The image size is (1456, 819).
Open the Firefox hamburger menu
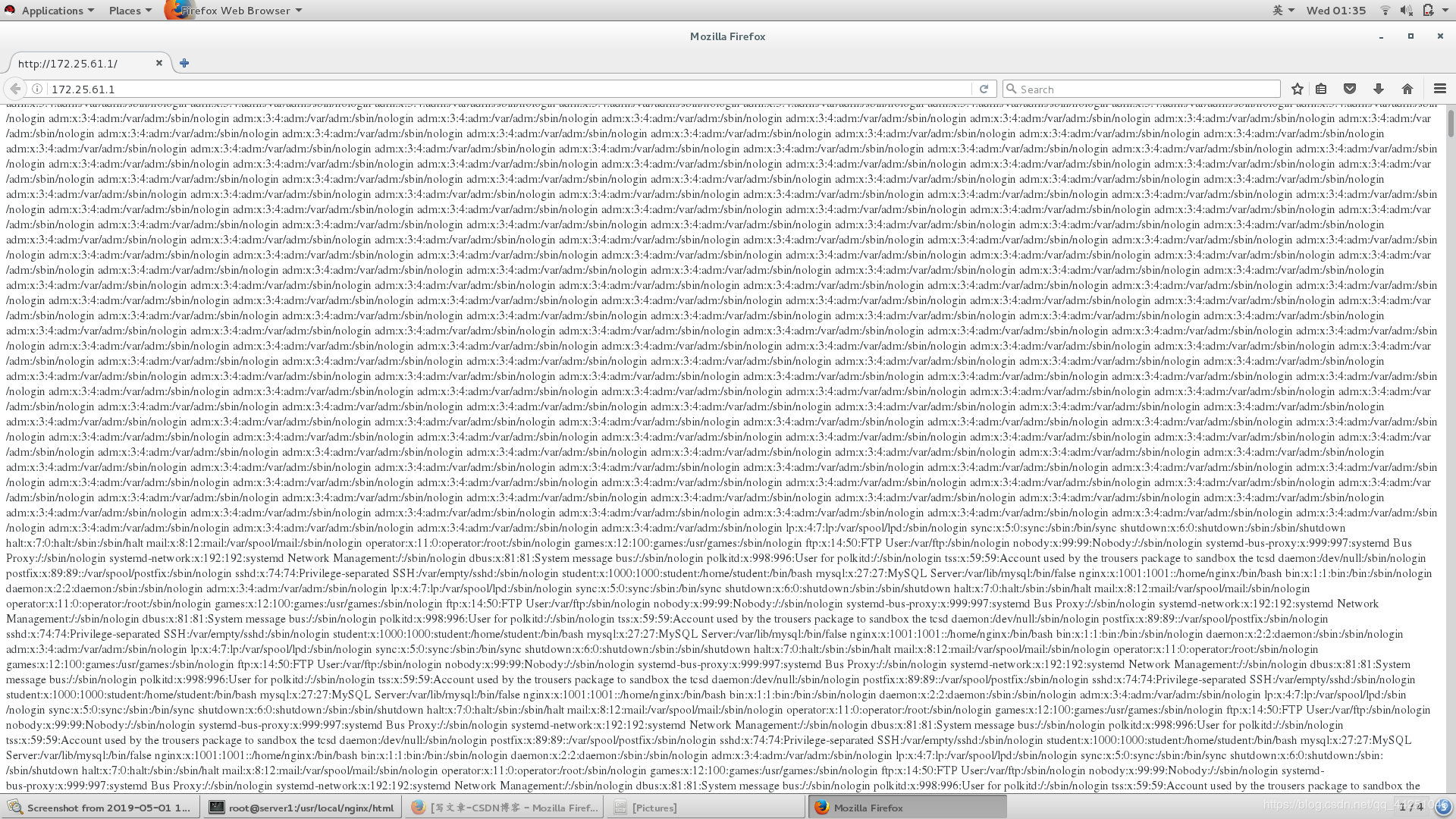point(1440,89)
